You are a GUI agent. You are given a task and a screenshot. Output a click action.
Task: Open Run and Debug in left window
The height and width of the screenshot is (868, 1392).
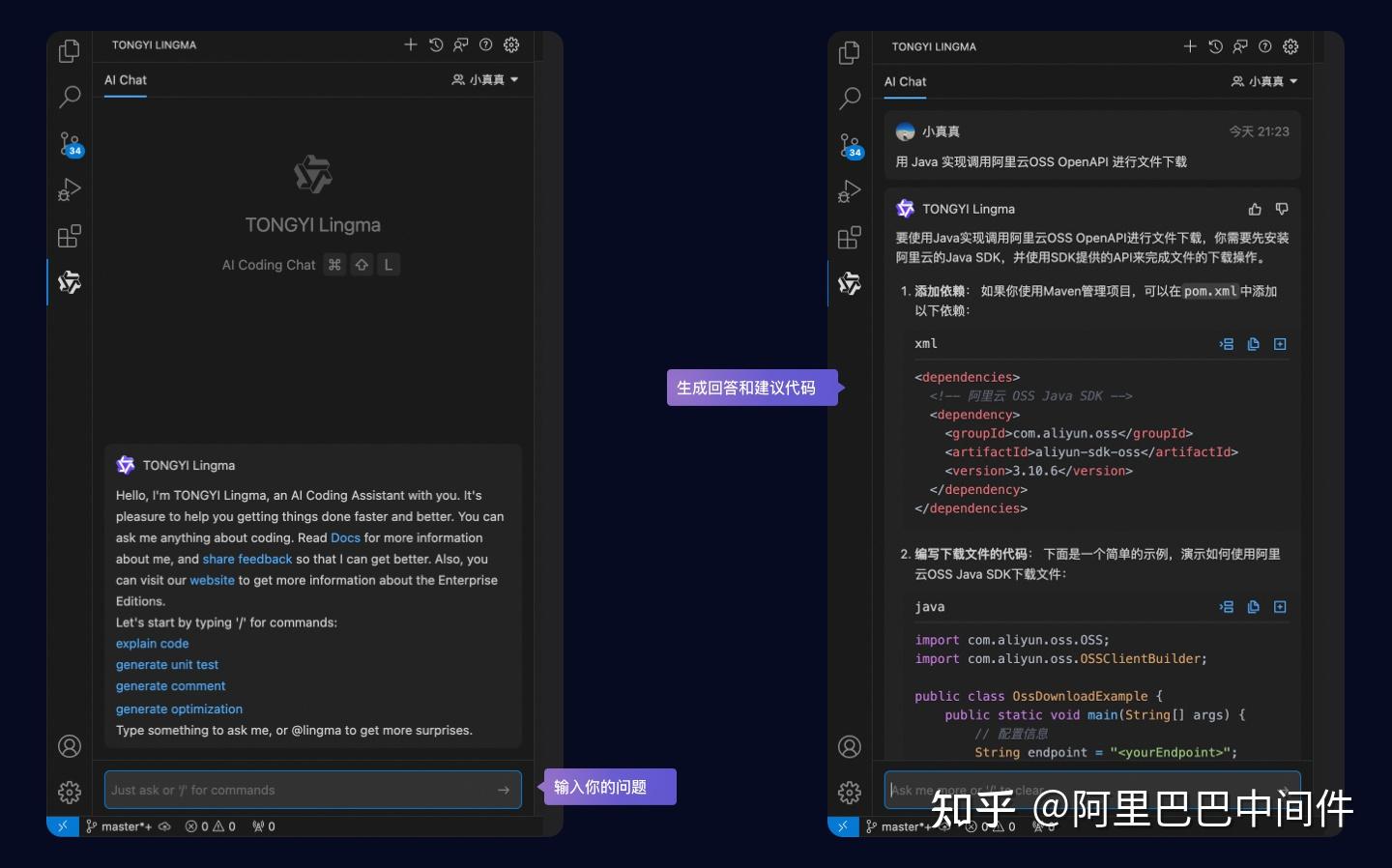pyautogui.click(x=70, y=189)
